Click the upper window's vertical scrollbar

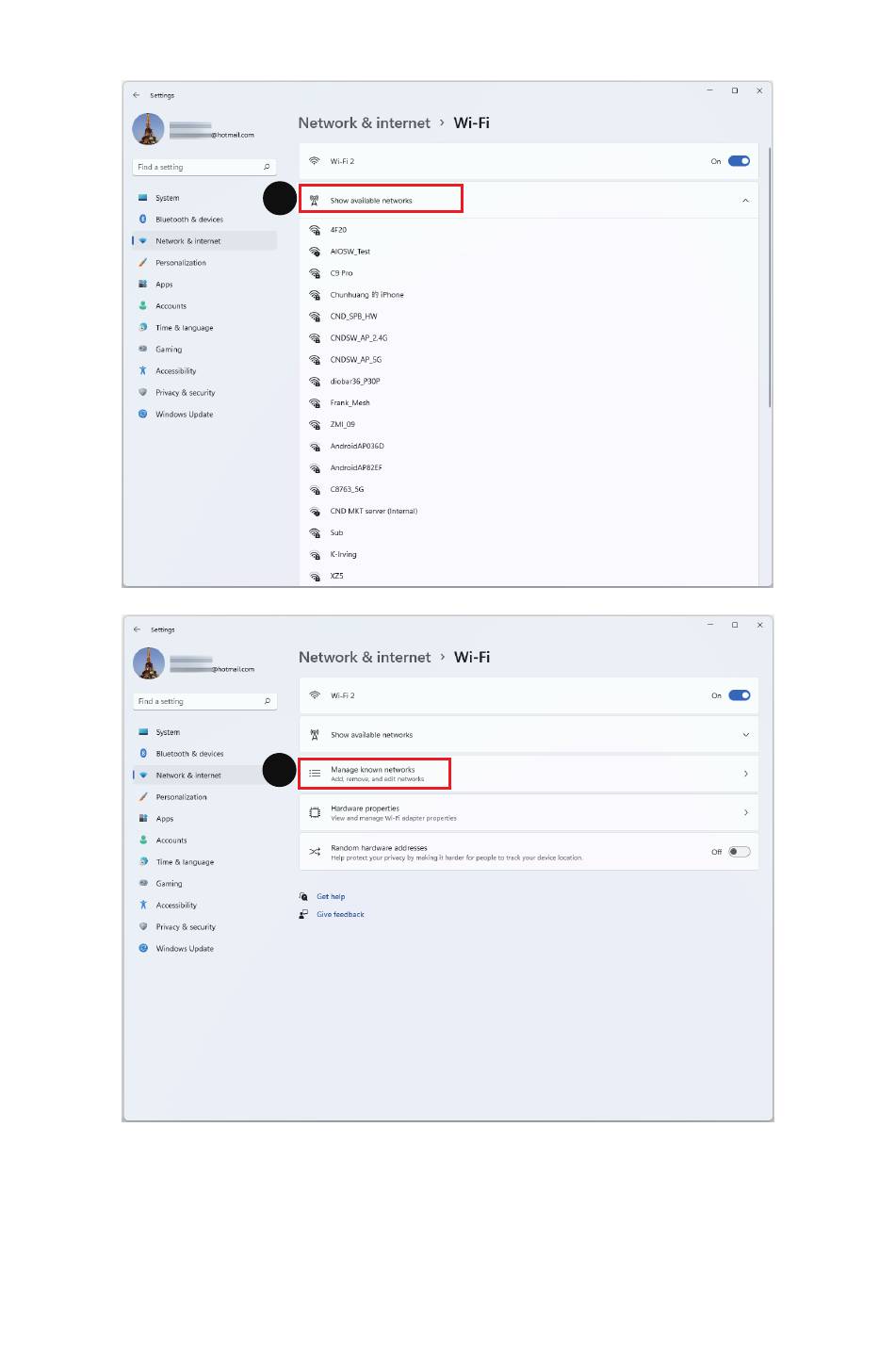click(771, 277)
